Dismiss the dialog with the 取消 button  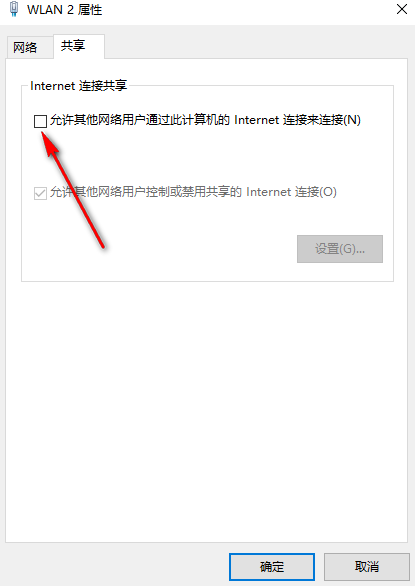coord(367,567)
